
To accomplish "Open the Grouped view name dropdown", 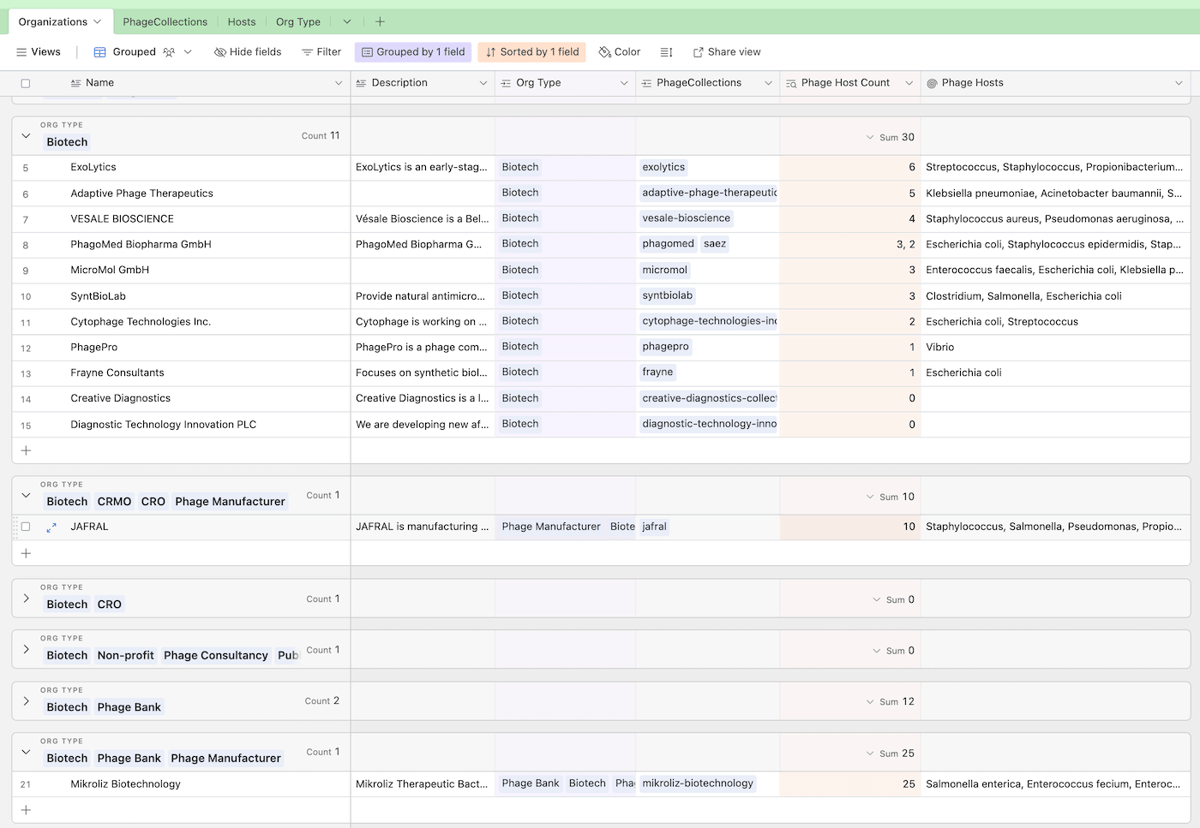I will (x=187, y=52).
